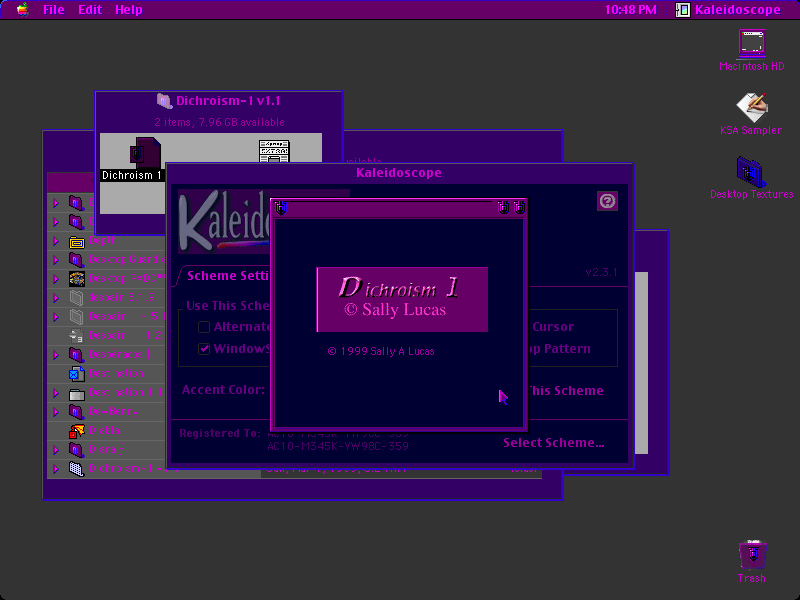Click the 'despair 5.1.9' name in the list
The width and height of the screenshot is (800, 600).
(121, 297)
